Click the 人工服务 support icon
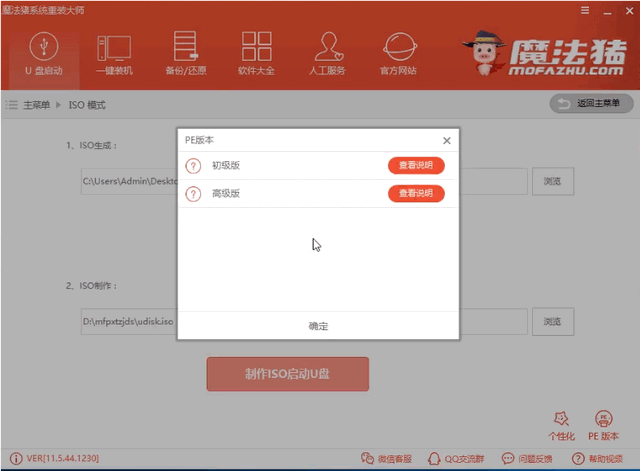 point(329,53)
